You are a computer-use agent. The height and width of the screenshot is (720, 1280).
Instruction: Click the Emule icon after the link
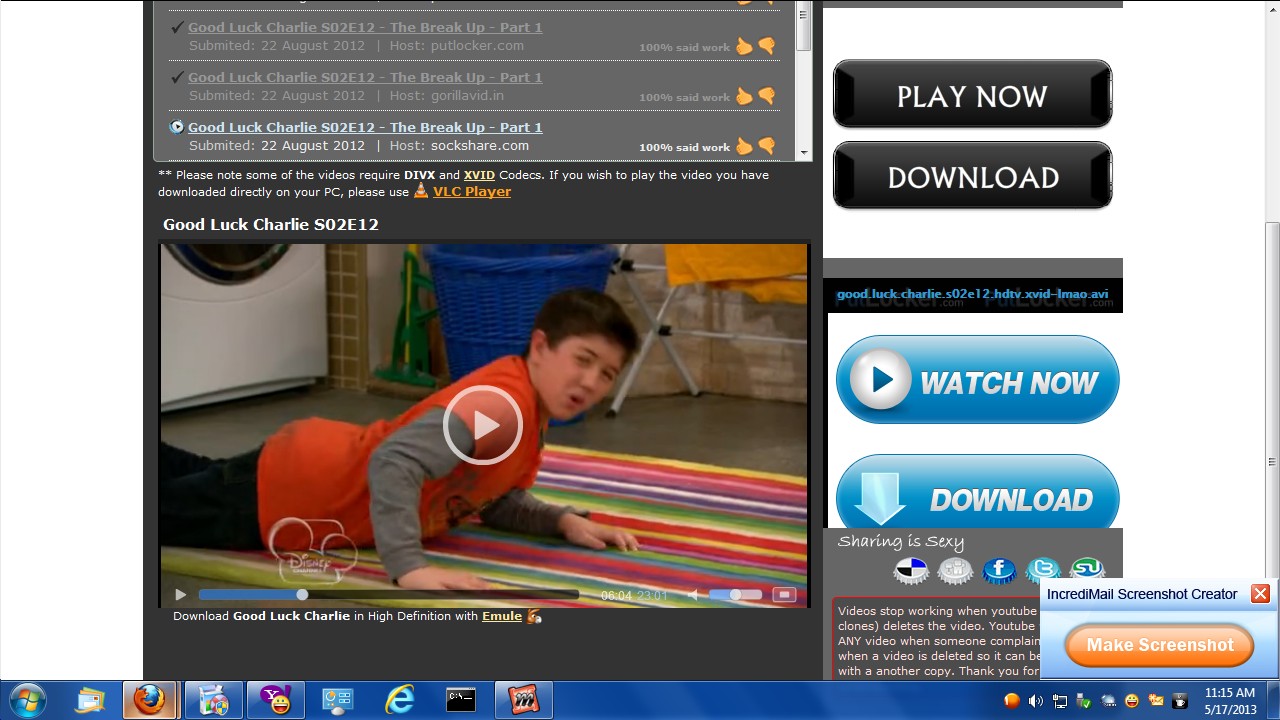[x=534, y=616]
